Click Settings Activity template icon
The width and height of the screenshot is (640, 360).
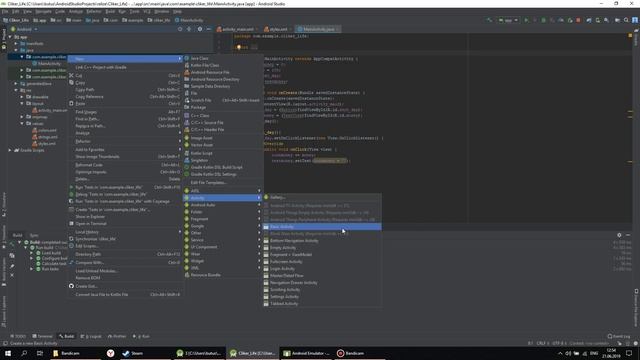tap(266, 297)
